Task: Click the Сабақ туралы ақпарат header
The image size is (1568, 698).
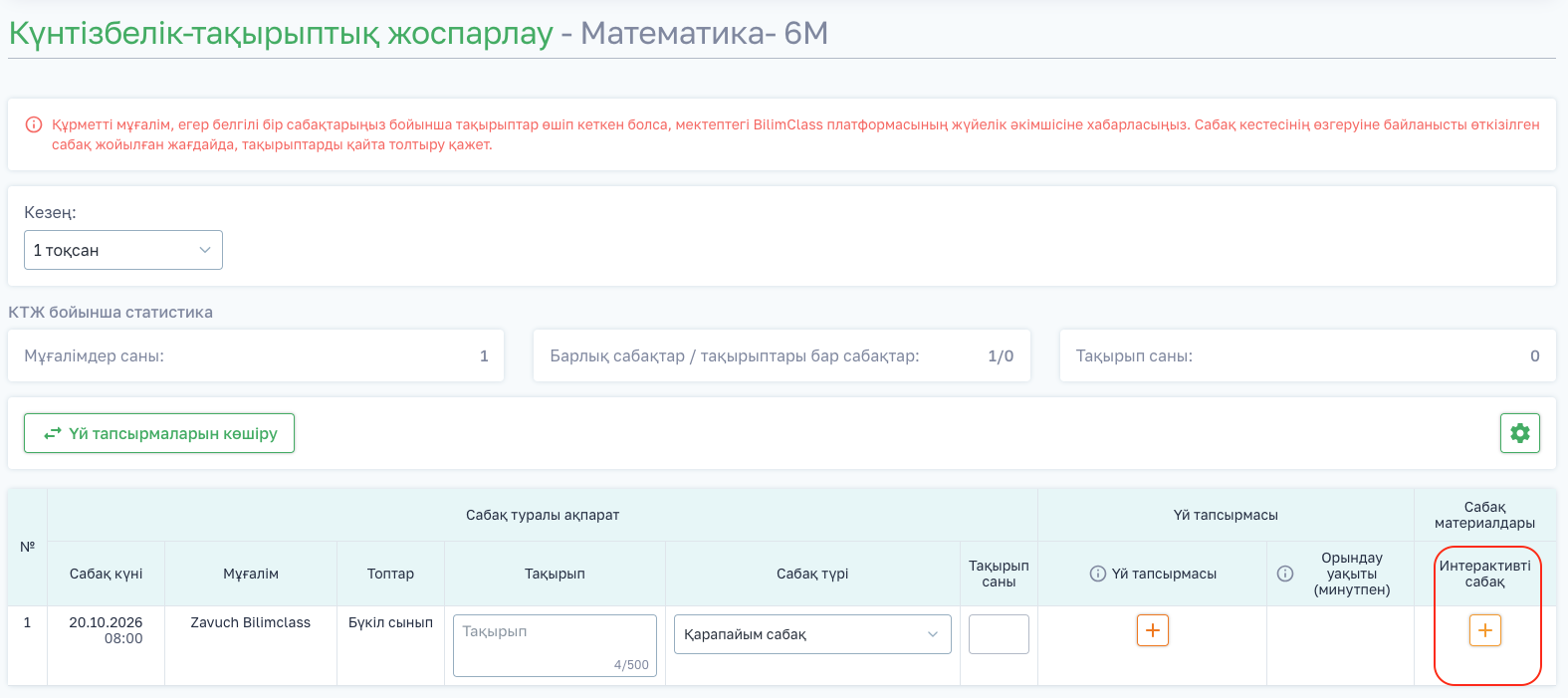Action: click(543, 515)
